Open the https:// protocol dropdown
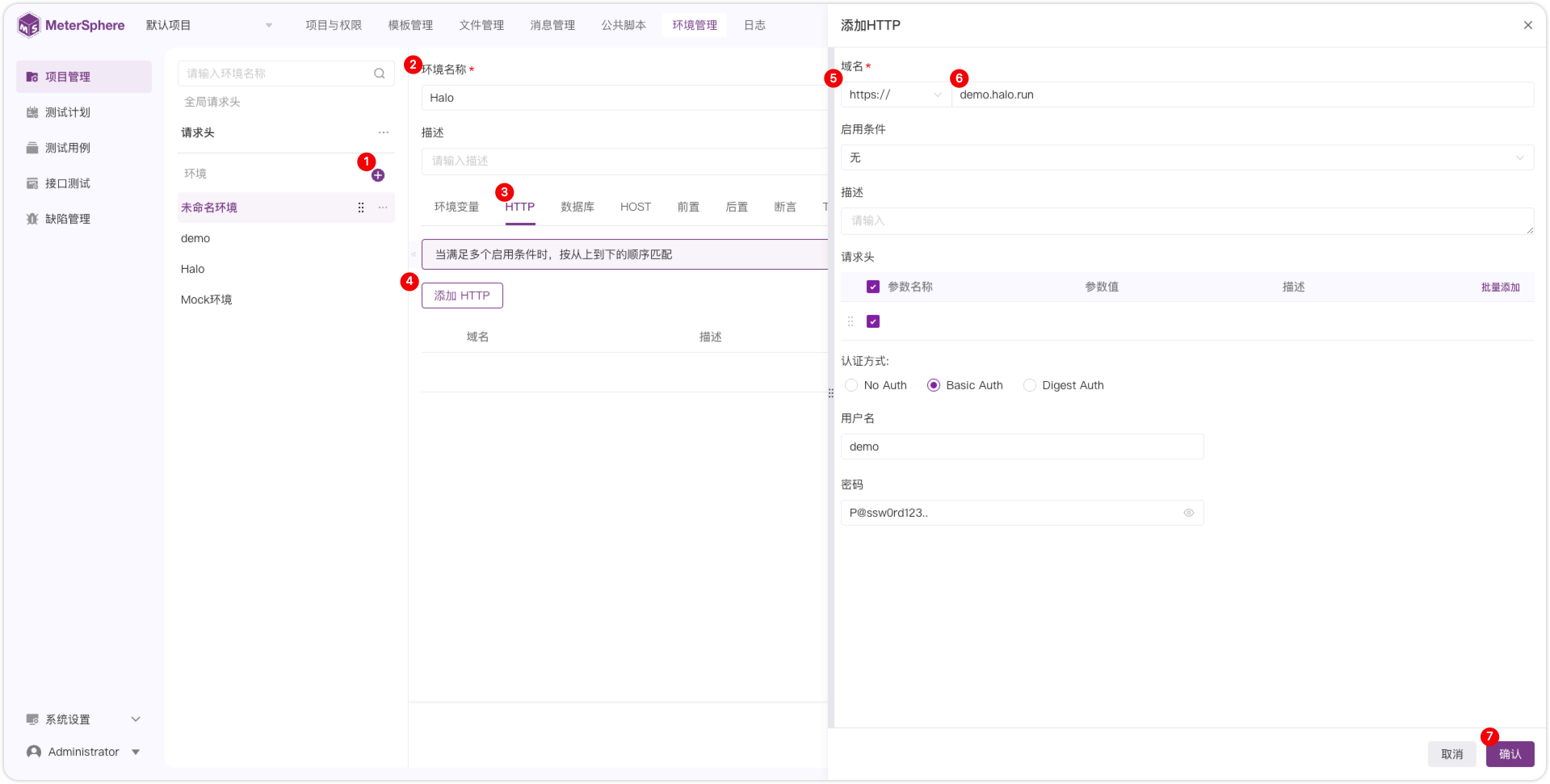Image resolution: width=1550 pixels, height=784 pixels. (896, 94)
